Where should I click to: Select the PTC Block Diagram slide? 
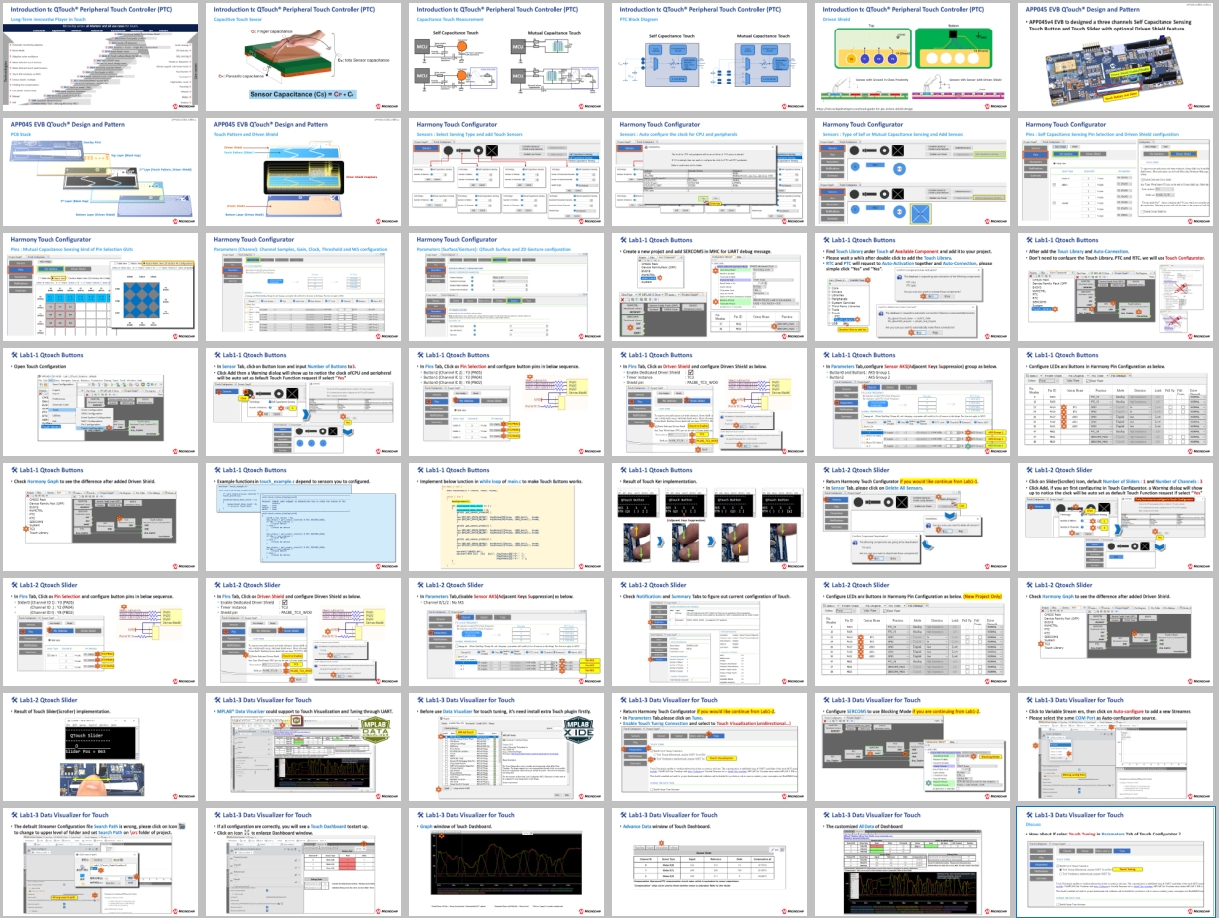710,56
